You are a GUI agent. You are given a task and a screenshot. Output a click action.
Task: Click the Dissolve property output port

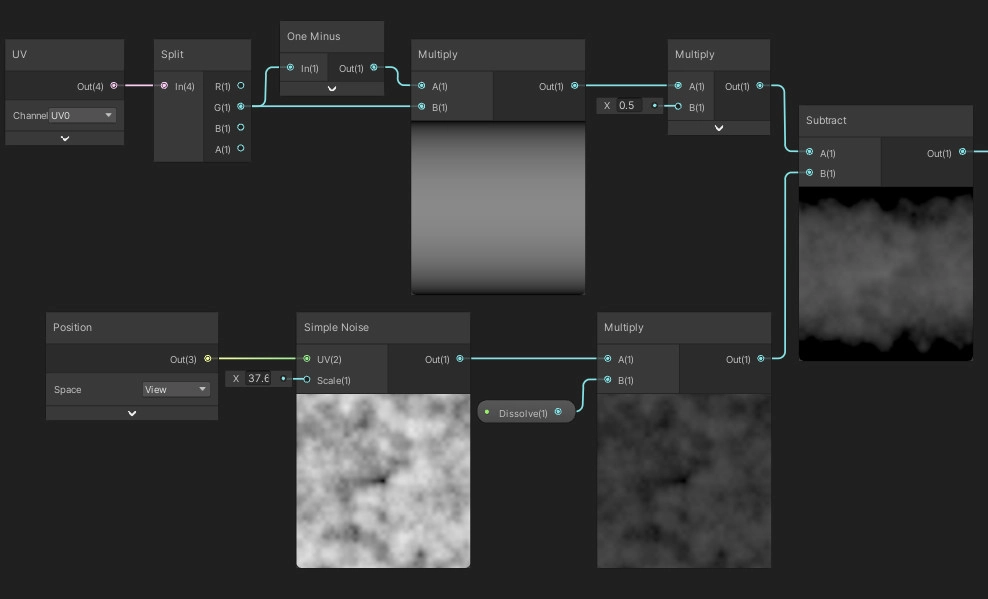pyautogui.click(x=558, y=412)
